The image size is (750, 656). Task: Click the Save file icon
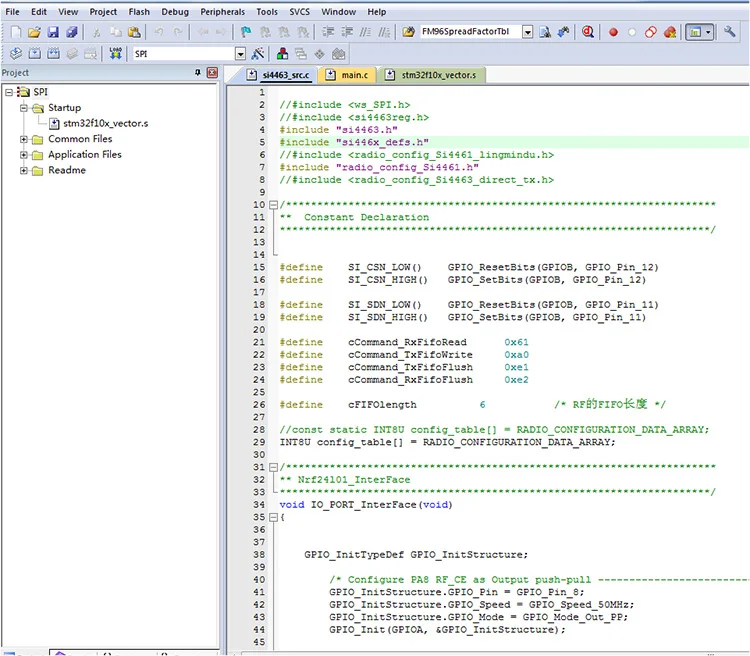point(53,32)
